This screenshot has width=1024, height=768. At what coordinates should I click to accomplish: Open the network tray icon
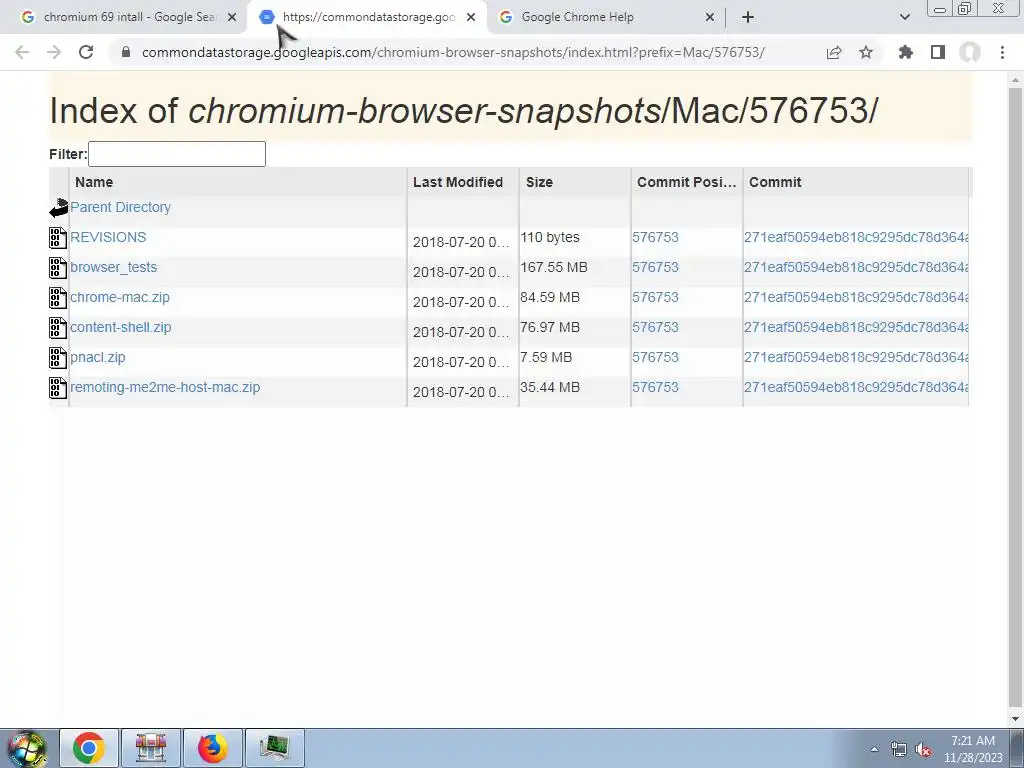click(899, 750)
